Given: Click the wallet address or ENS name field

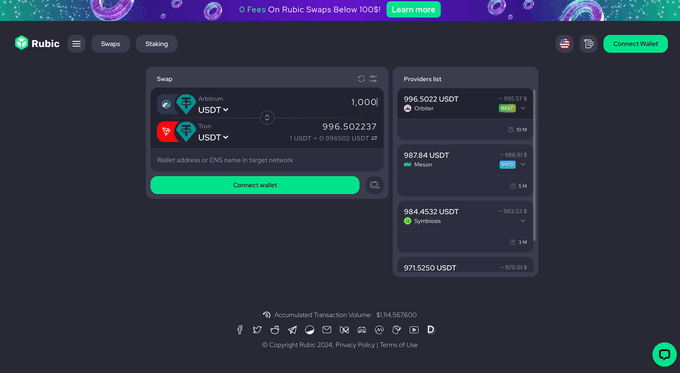Looking at the screenshot, I should [267, 160].
